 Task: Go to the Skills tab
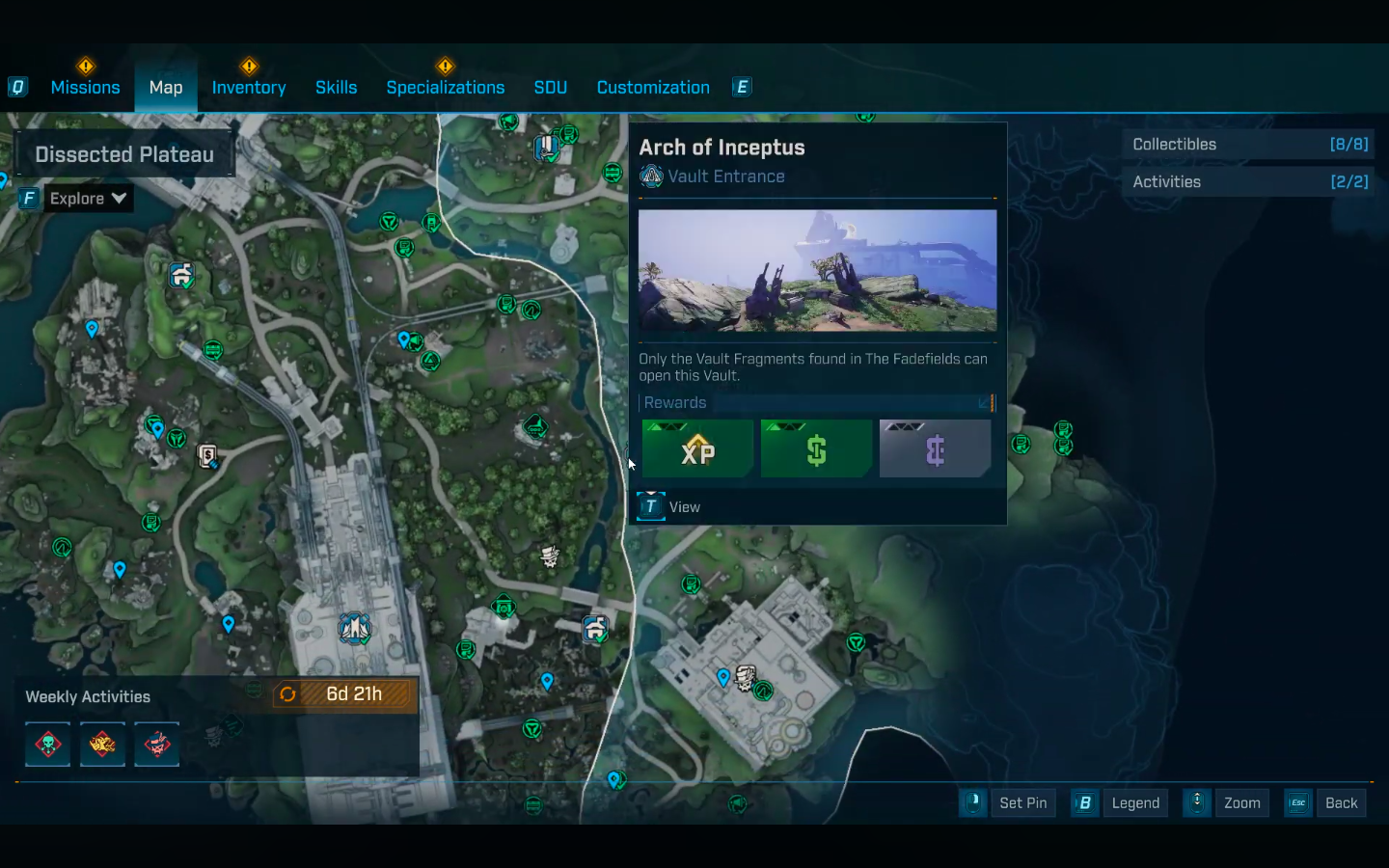[x=336, y=88]
